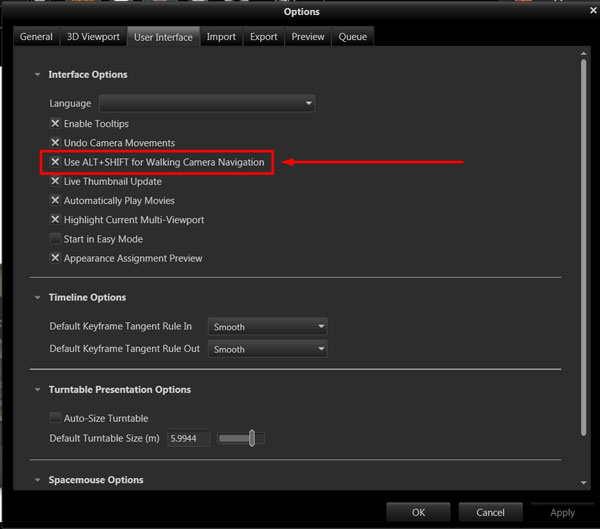Enable Auto-Size Turntable checkbox
Screen dimensions: 600x529
55,418
